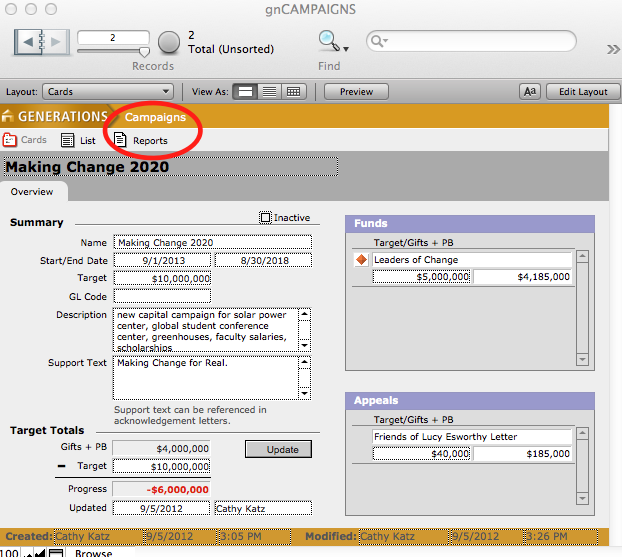The height and width of the screenshot is (557, 622).
Task: Open the Reports page icon
Action: coord(121,141)
